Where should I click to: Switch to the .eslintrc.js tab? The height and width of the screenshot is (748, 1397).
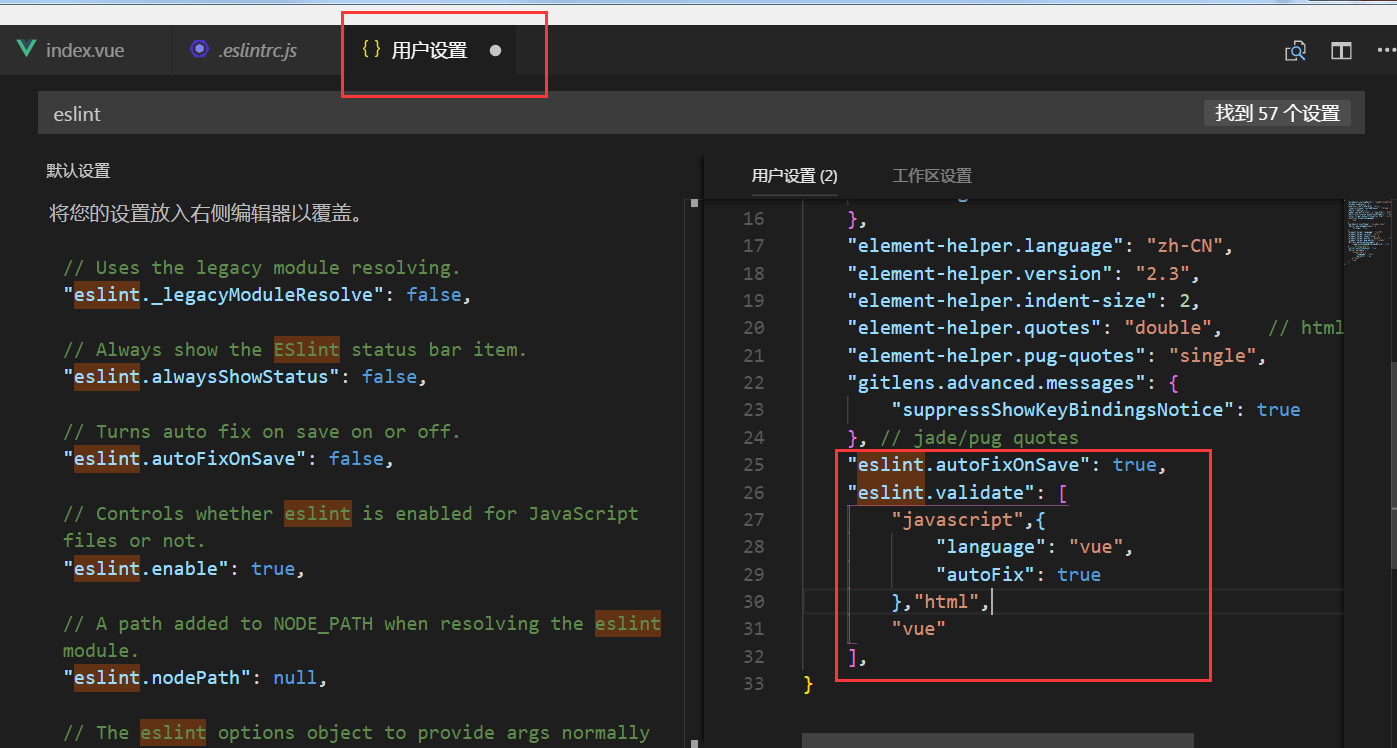(257, 50)
